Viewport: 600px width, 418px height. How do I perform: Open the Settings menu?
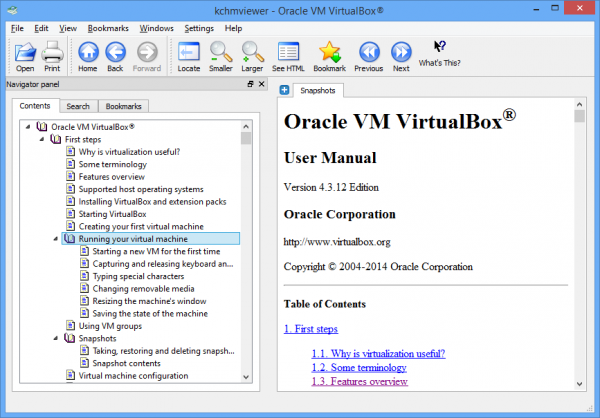tap(199, 28)
